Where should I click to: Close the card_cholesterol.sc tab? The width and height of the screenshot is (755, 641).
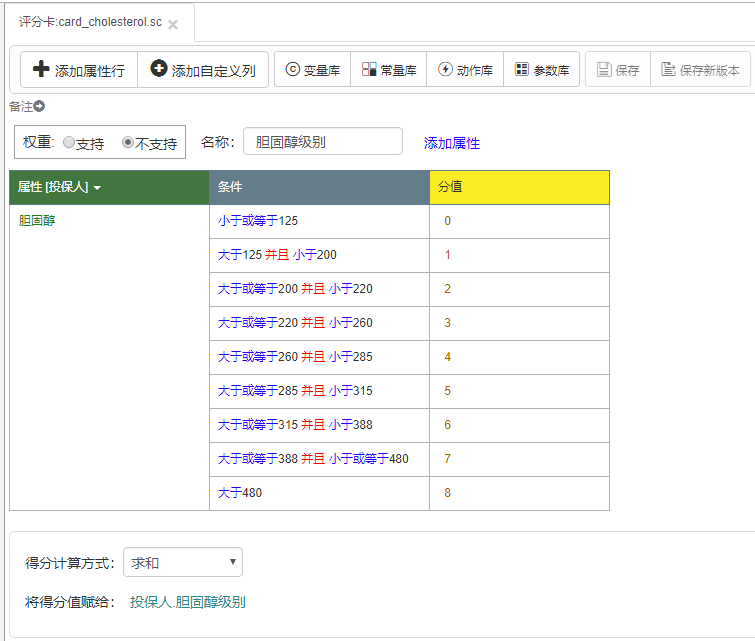(x=173, y=24)
